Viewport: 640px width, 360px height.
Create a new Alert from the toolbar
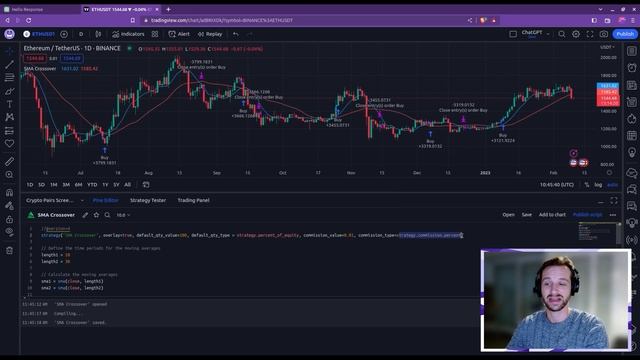(179, 34)
